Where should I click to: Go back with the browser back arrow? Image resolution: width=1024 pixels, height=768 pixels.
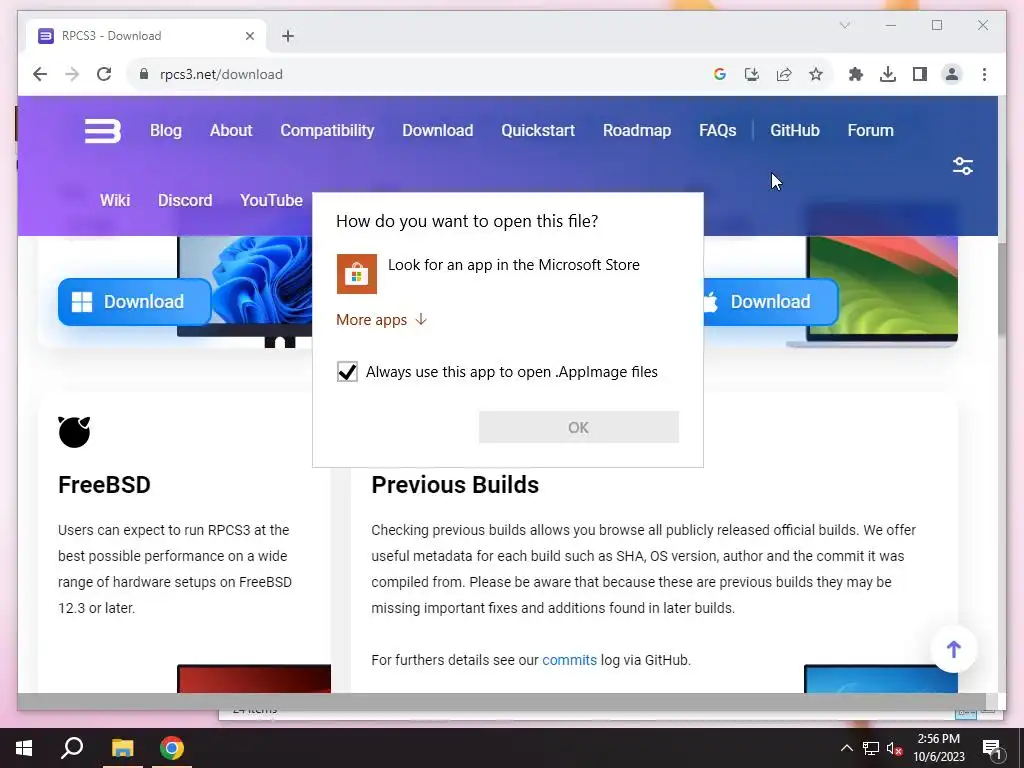coord(40,74)
